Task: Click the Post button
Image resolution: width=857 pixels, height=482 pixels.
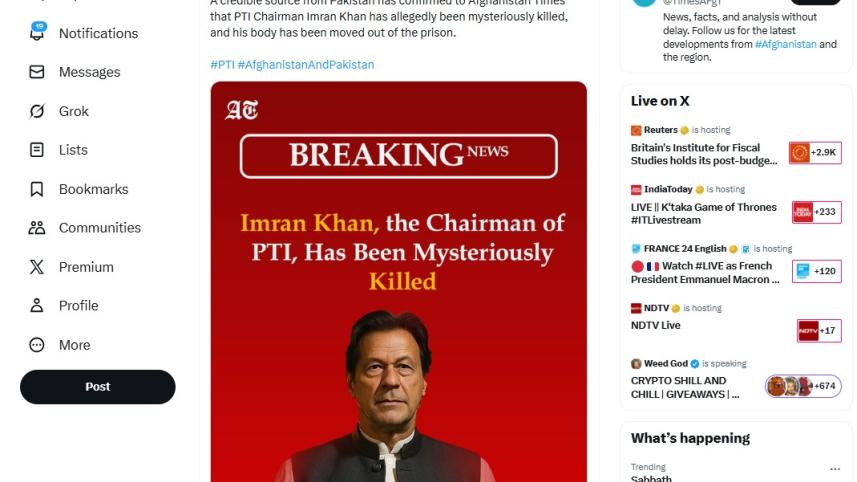Action: point(97,387)
